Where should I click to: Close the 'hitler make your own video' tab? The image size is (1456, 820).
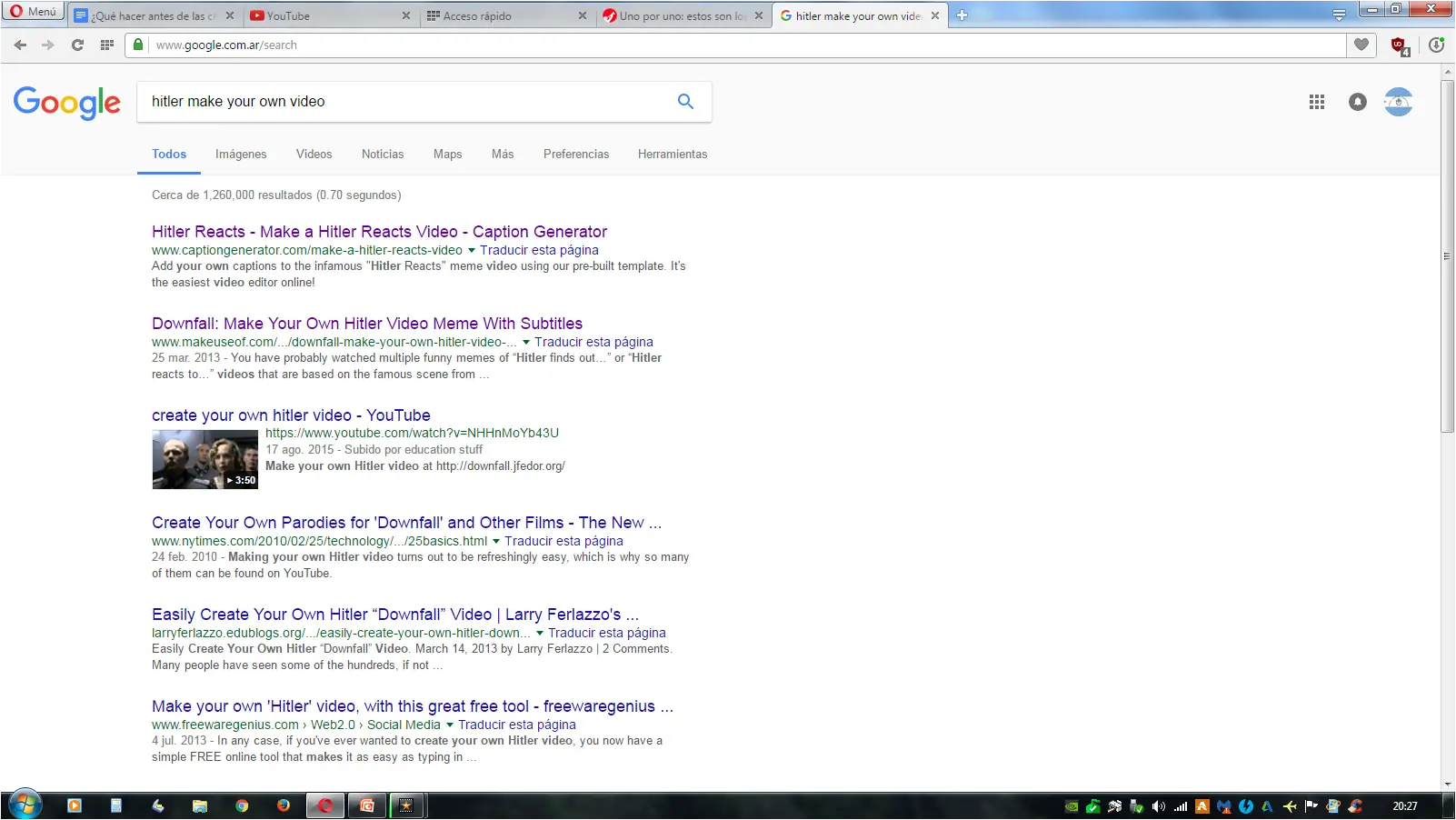tap(935, 15)
